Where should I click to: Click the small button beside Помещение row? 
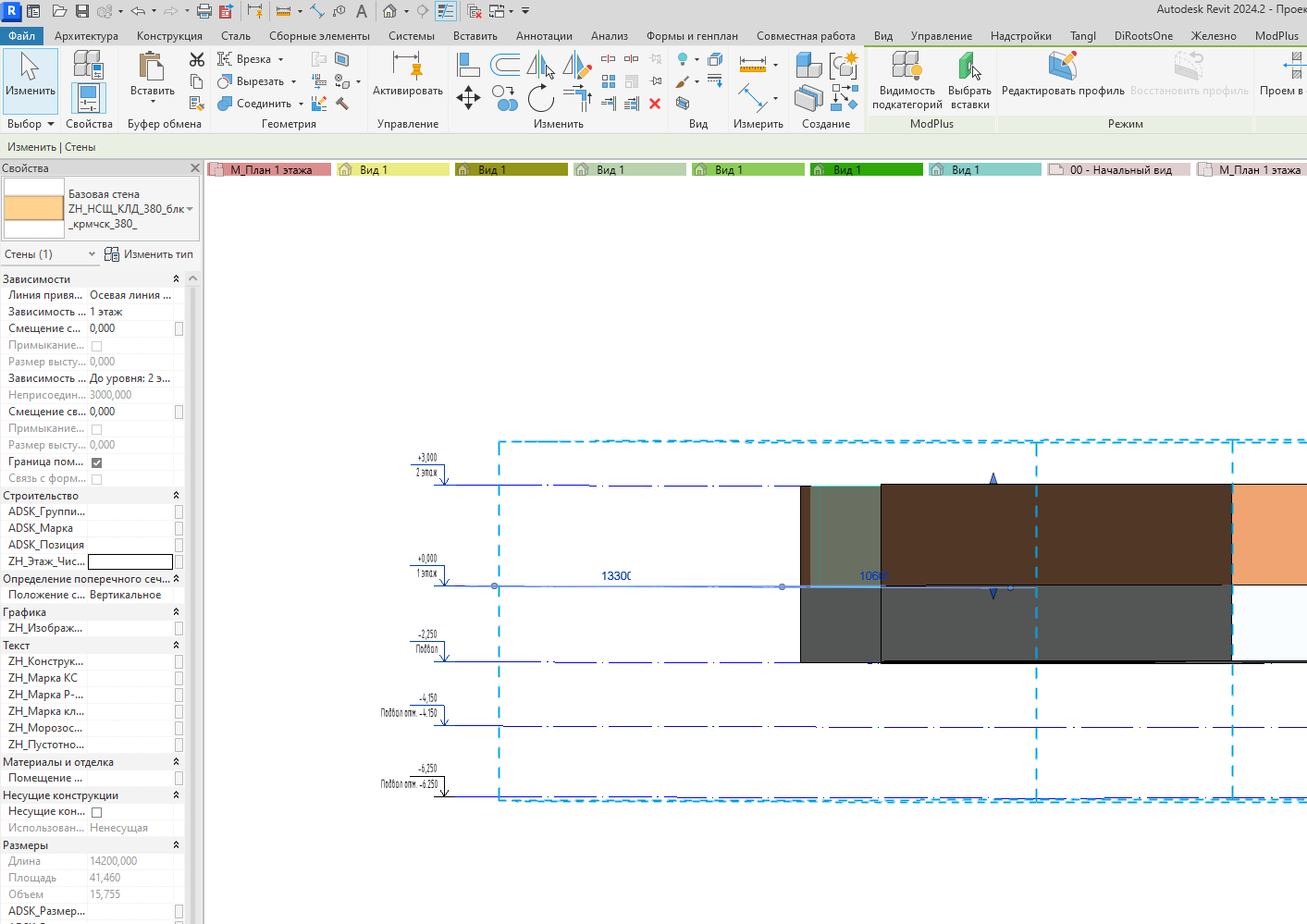(x=179, y=778)
